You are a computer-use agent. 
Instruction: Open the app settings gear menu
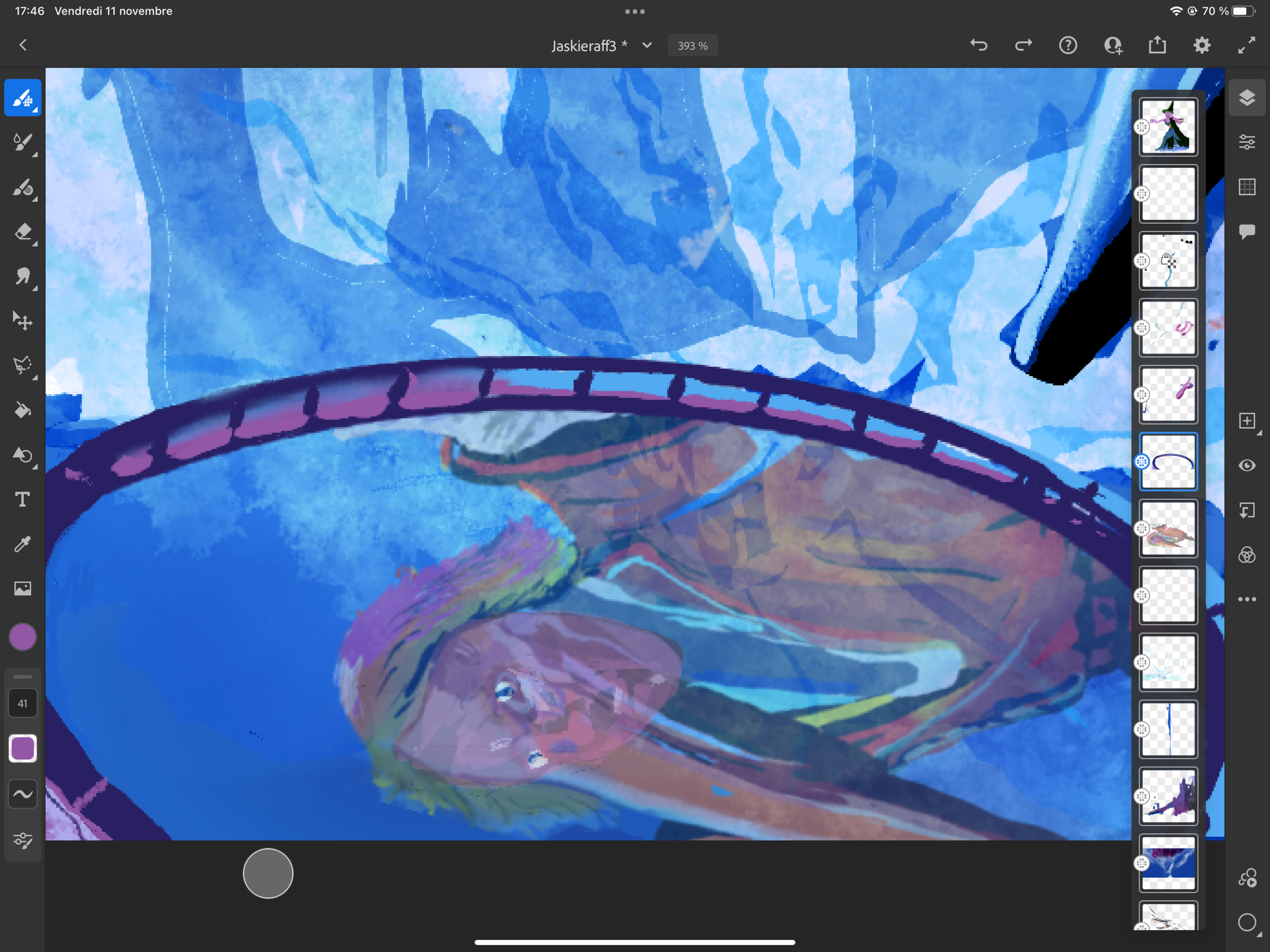1202,45
